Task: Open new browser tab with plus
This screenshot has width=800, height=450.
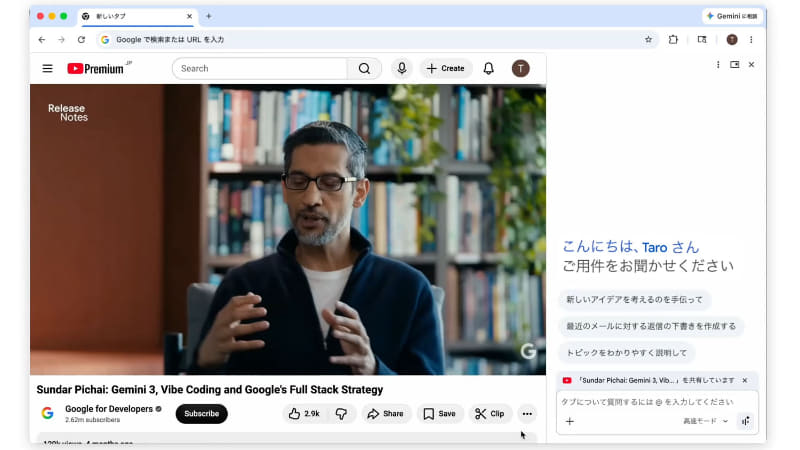Action: coord(209,16)
